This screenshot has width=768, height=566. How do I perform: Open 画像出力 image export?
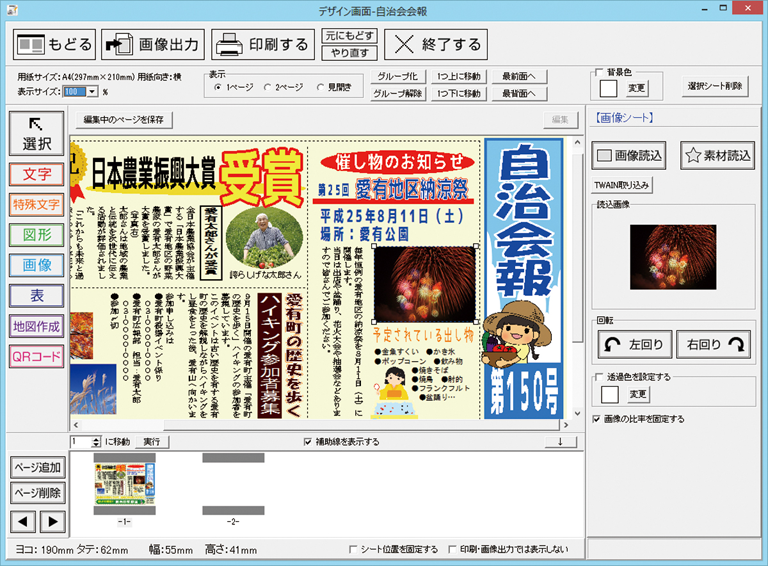(x=153, y=45)
